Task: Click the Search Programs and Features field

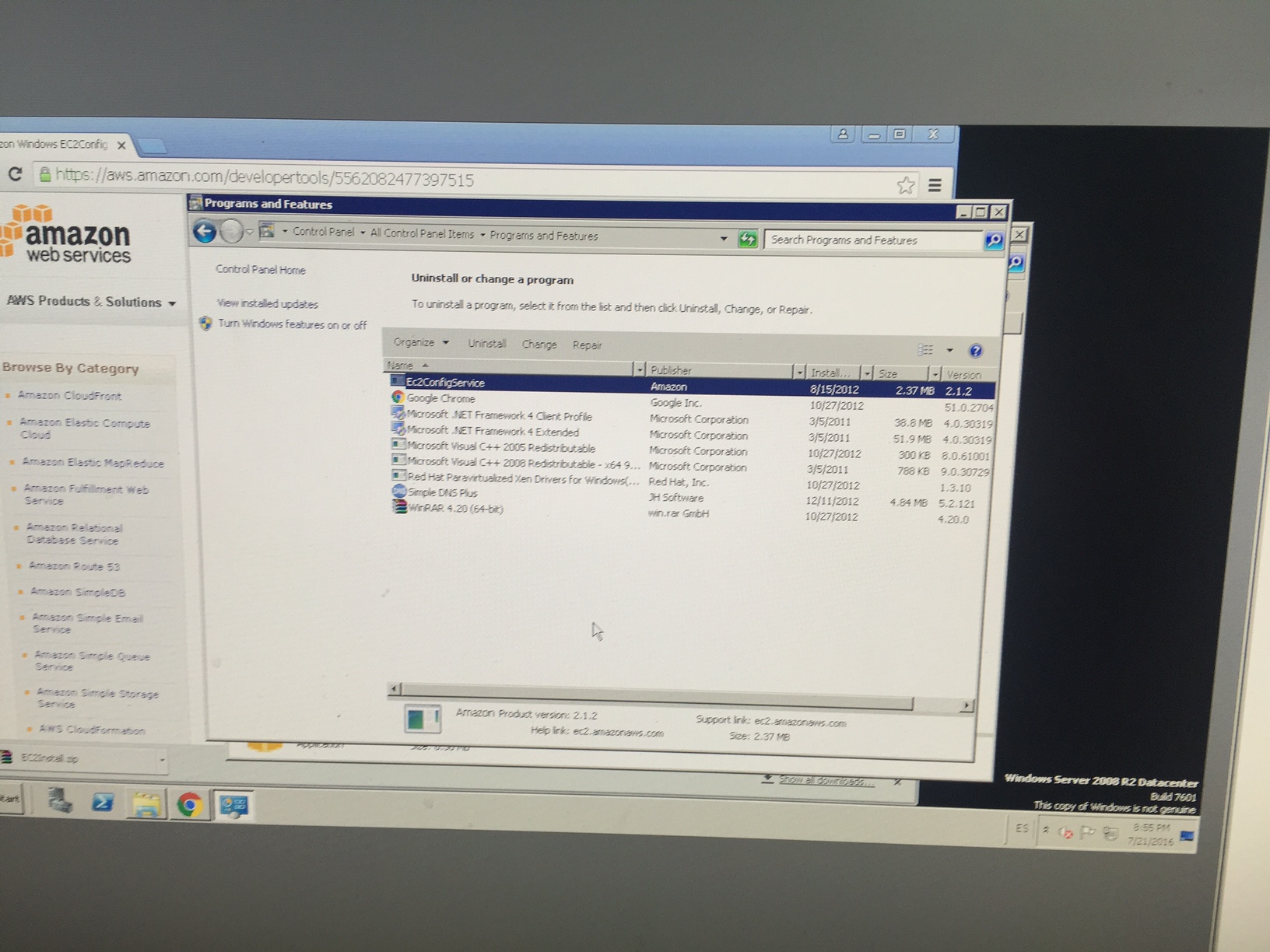Action: pos(875,240)
